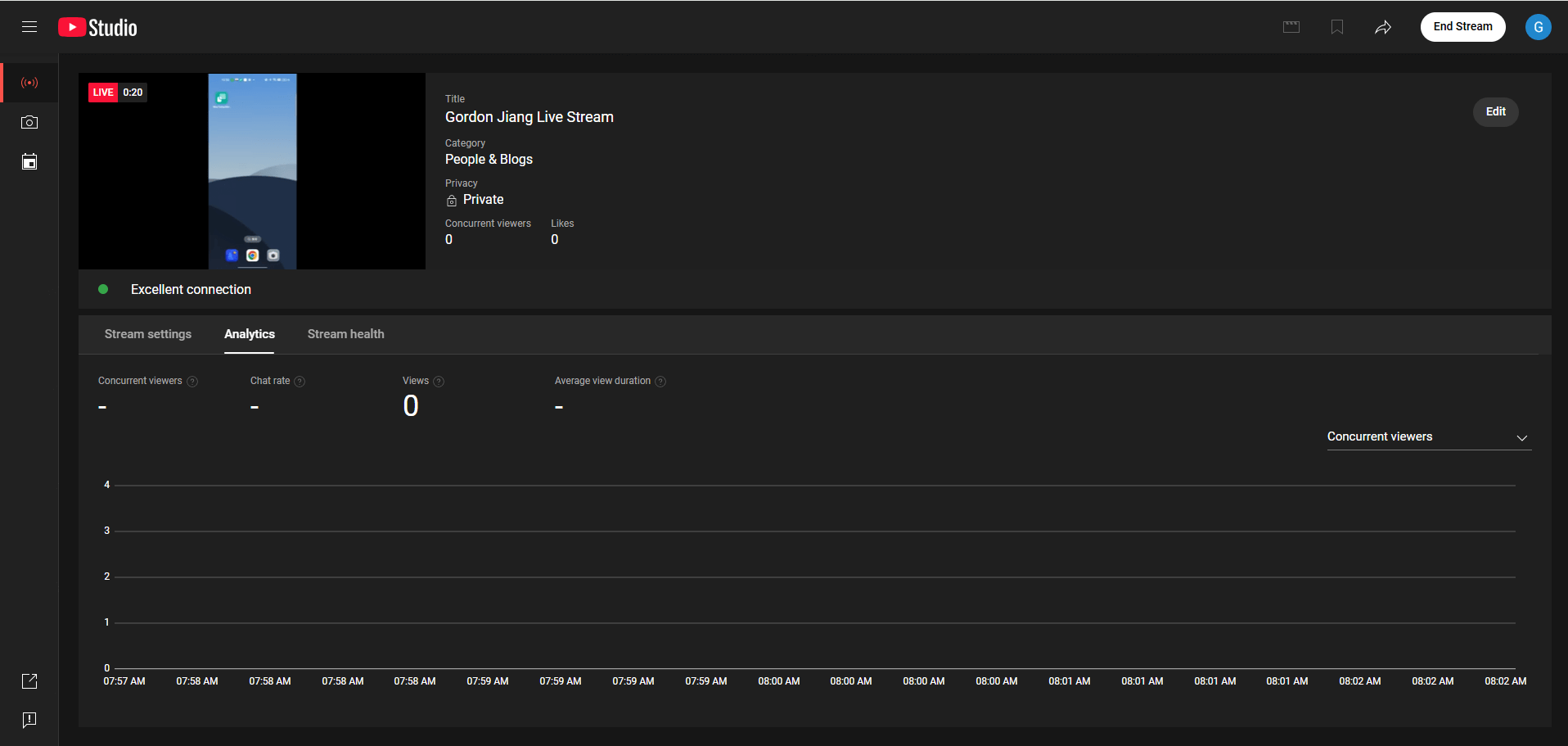The width and height of the screenshot is (1568, 746).
Task: Click the Average view duration help icon
Action: (x=660, y=382)
